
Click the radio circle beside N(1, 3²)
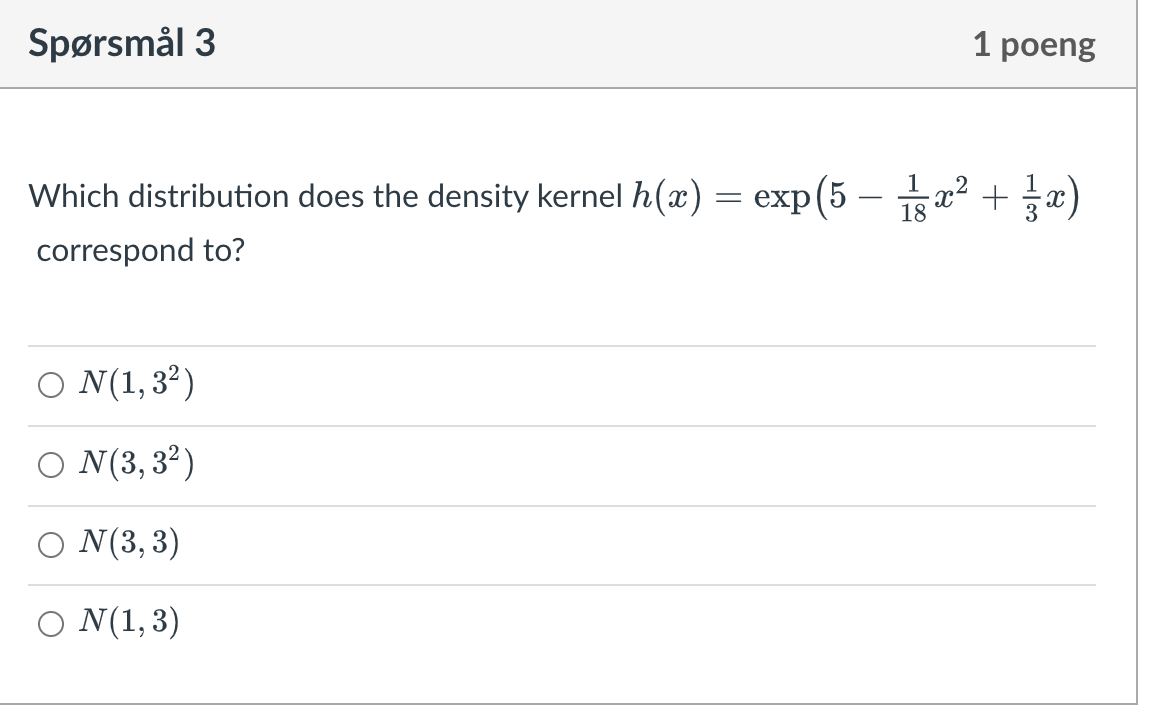(x=51, y=384)
